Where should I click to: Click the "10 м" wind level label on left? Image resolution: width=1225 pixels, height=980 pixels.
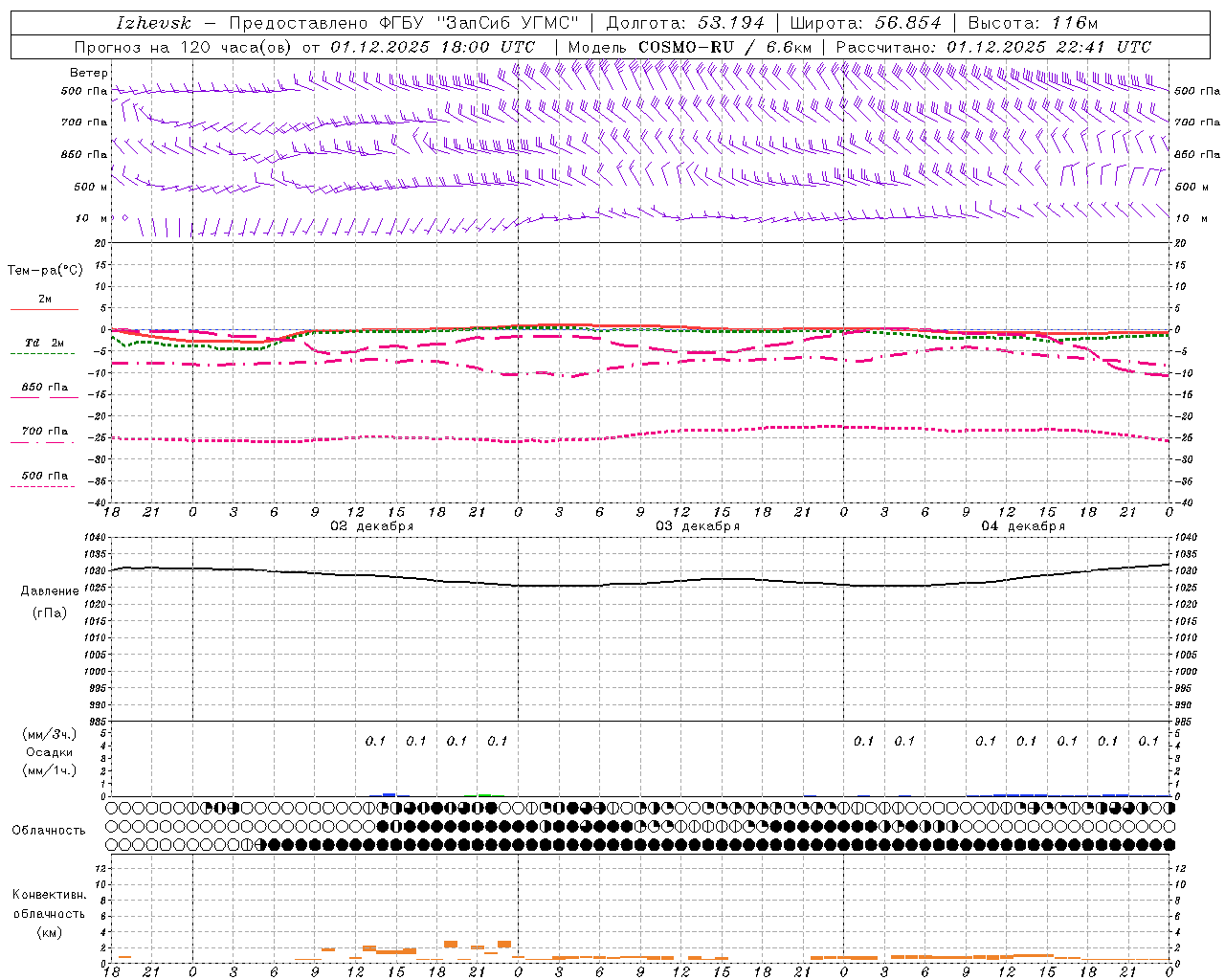[x=91, y=218]
